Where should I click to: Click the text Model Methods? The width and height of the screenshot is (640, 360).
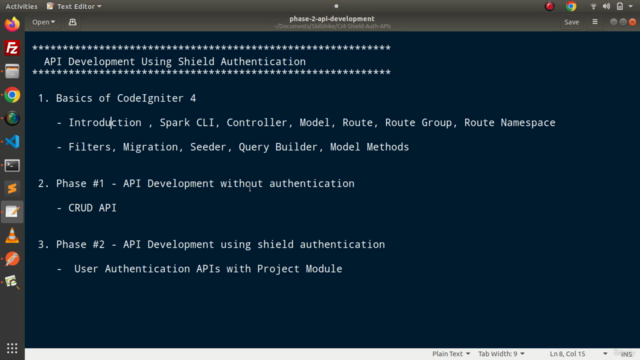coord(369,147)
